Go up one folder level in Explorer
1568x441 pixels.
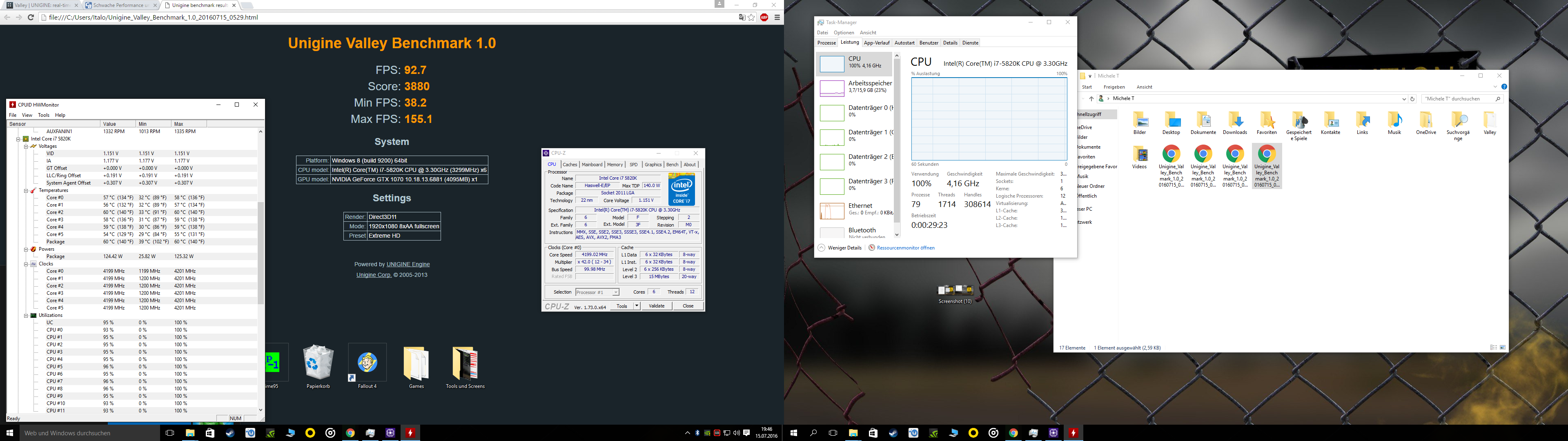click(x=1091, y=99)
